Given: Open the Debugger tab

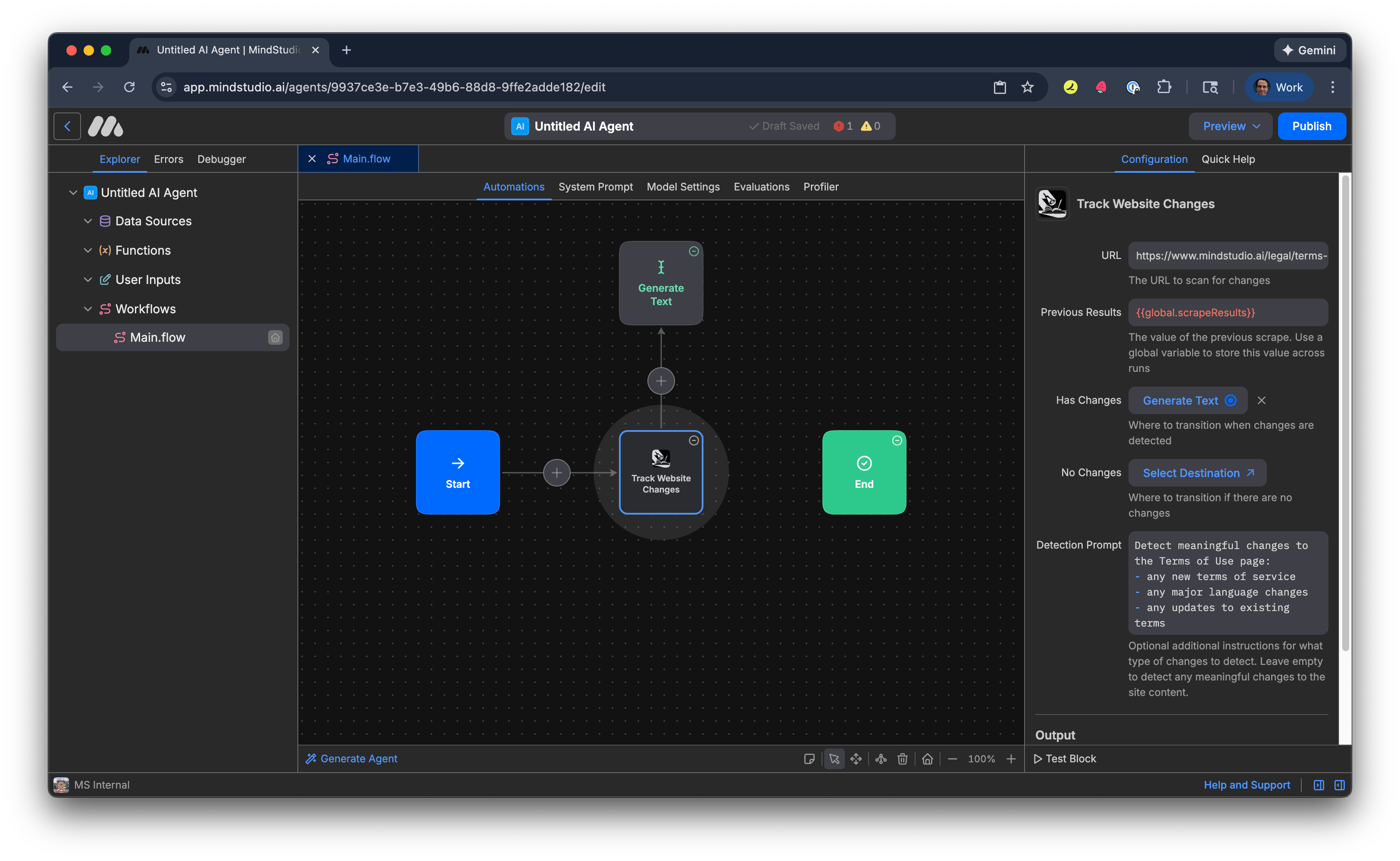Looking at the screenshot, I should [221, 159].
